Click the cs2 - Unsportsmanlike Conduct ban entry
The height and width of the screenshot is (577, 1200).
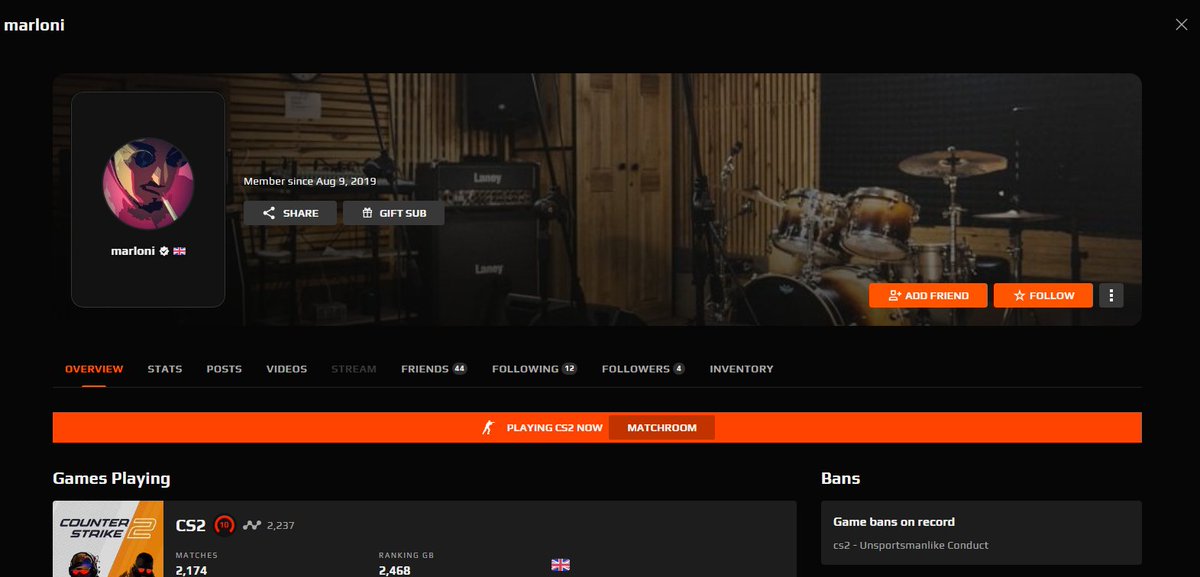(x=910, y=545)
